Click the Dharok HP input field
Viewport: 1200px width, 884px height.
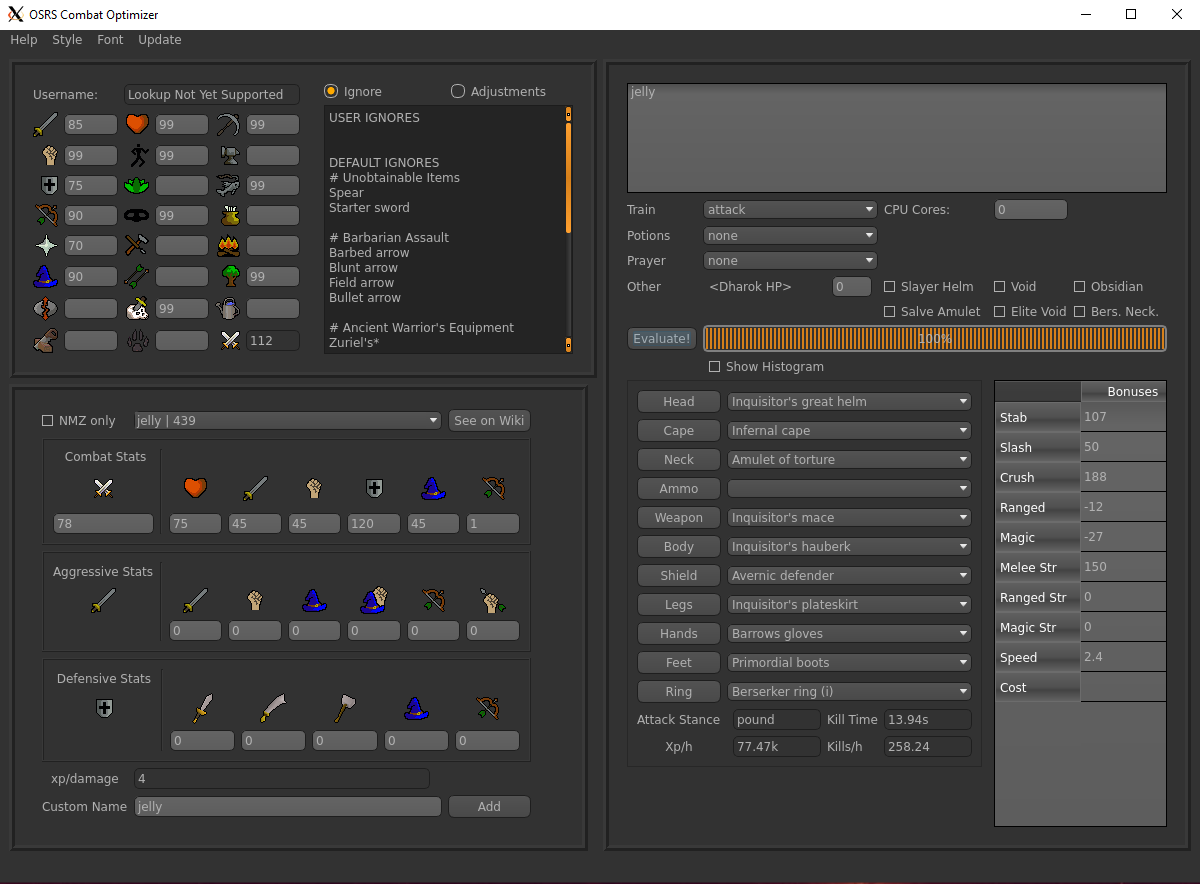(x=852, y=287)
